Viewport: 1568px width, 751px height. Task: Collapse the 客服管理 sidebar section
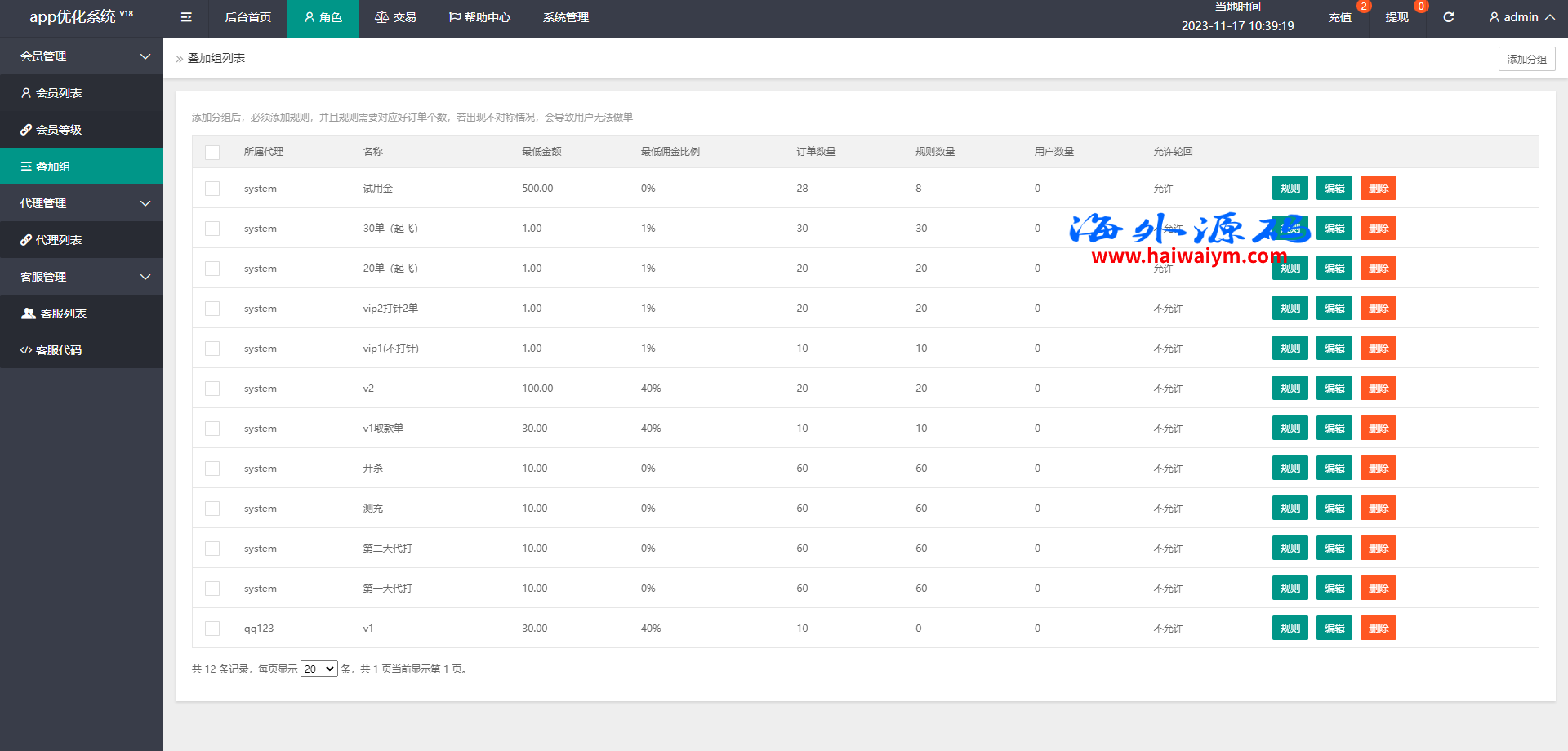(x=82, y=277)
